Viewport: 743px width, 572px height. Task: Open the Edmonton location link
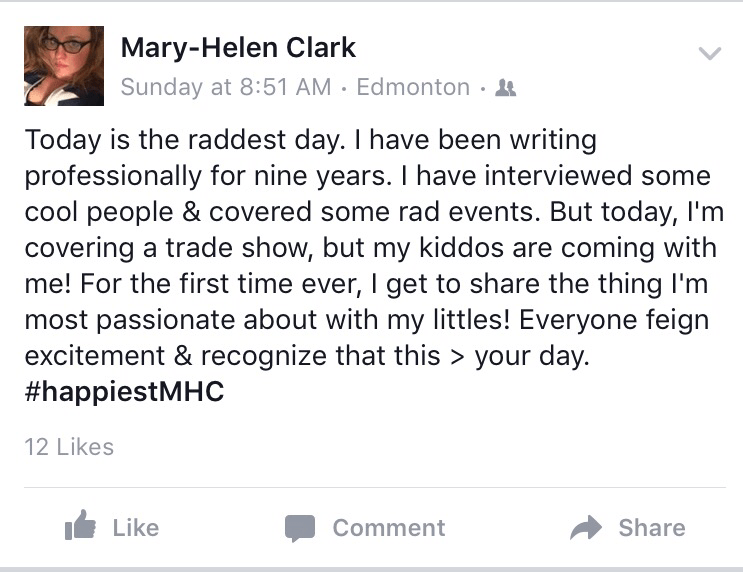click(412, 87)
